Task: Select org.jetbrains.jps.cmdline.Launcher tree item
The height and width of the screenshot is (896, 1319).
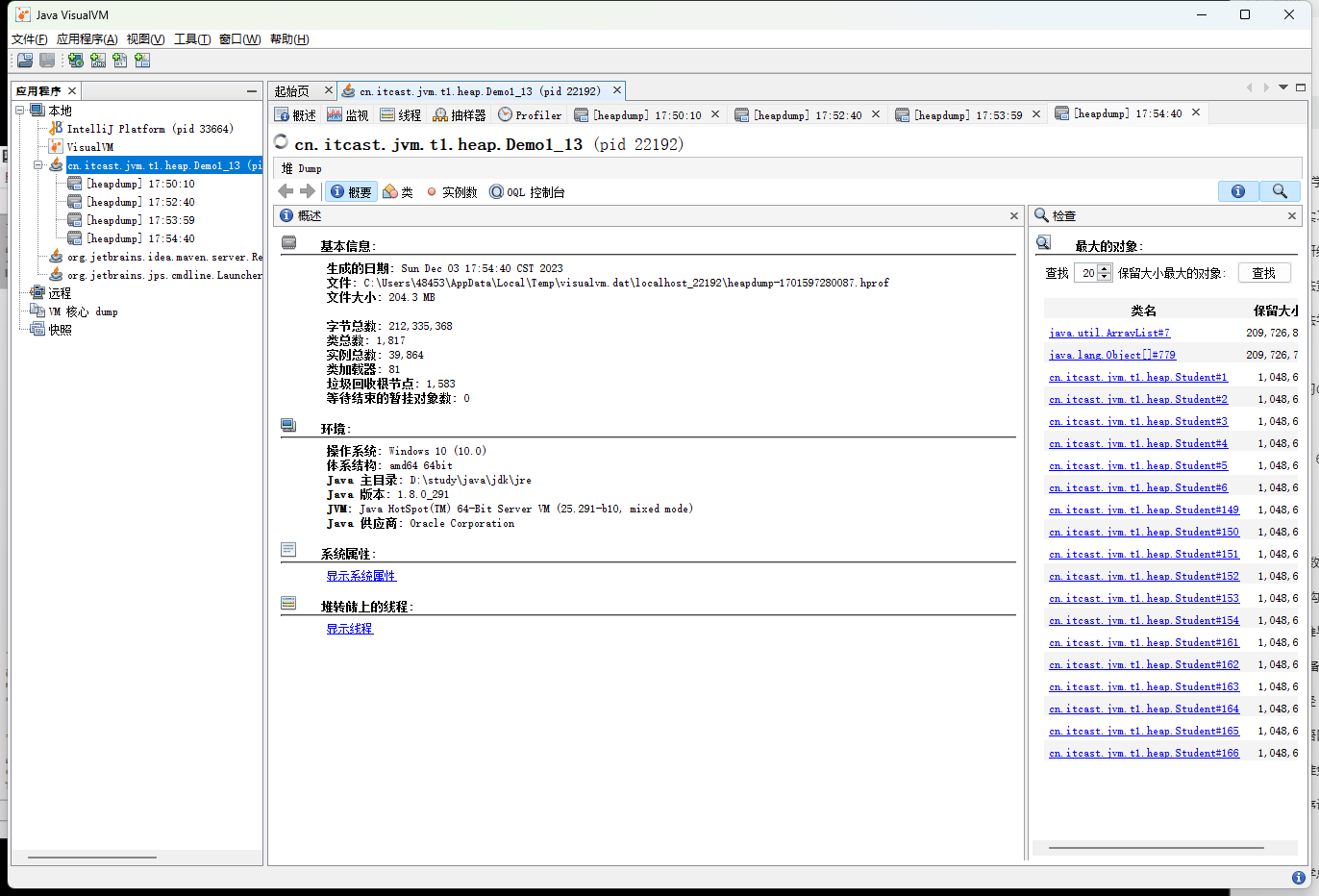Action: click(x=156, y=275)
